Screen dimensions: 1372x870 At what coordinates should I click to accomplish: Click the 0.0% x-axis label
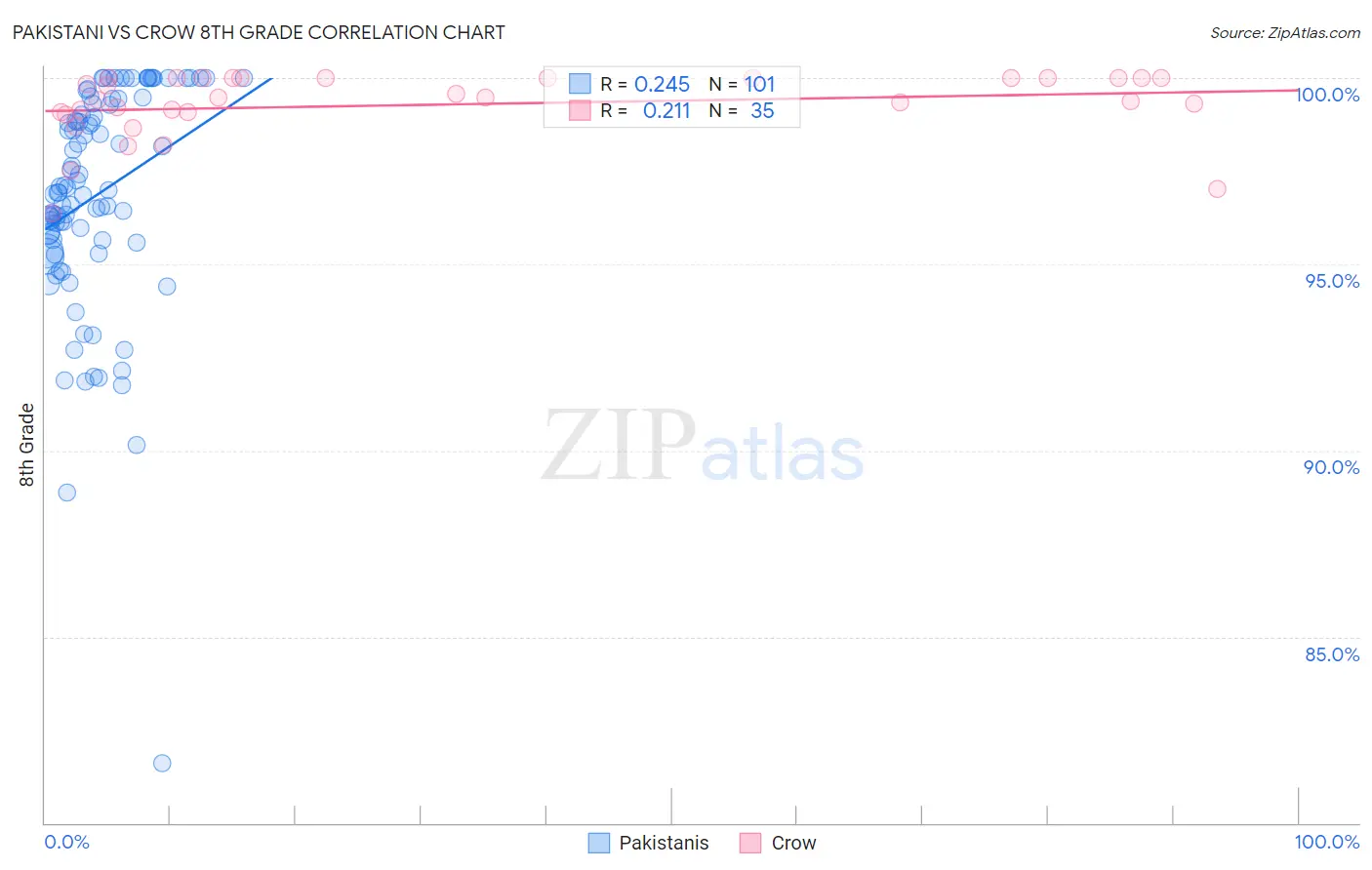pyautogui.click(x=66, y=843)
